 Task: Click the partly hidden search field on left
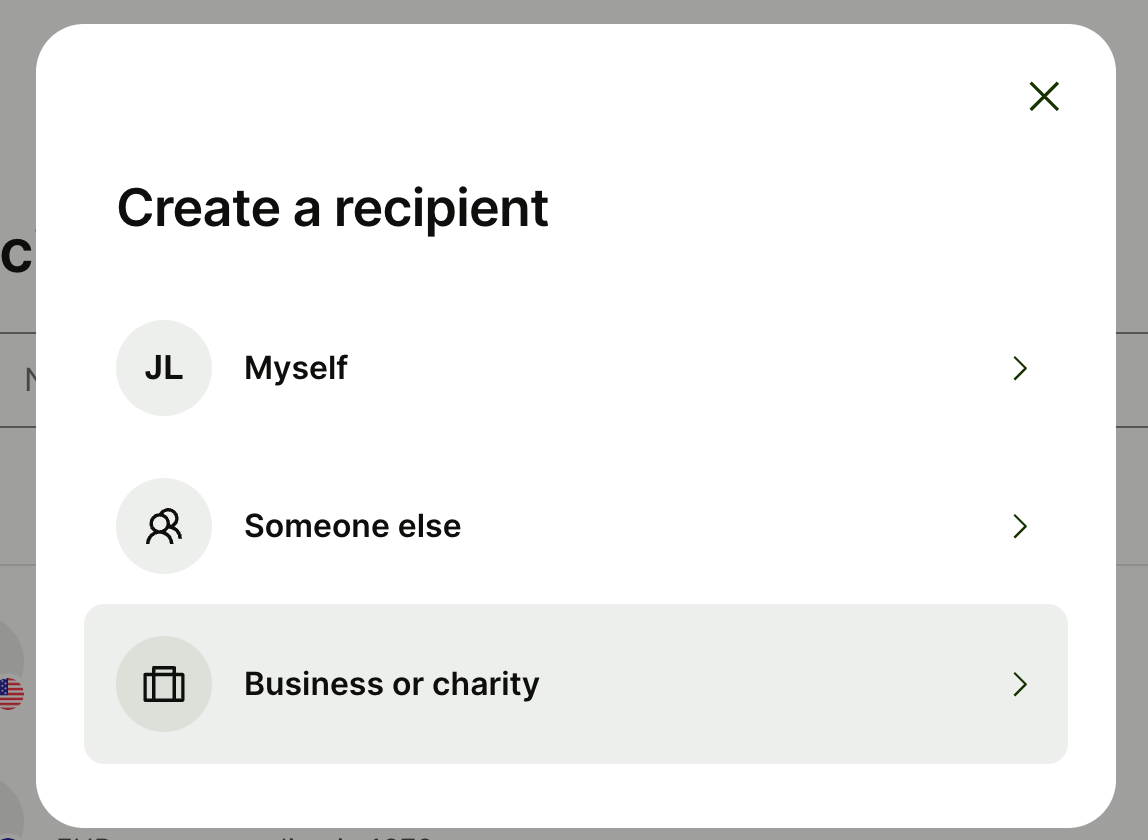18,379
